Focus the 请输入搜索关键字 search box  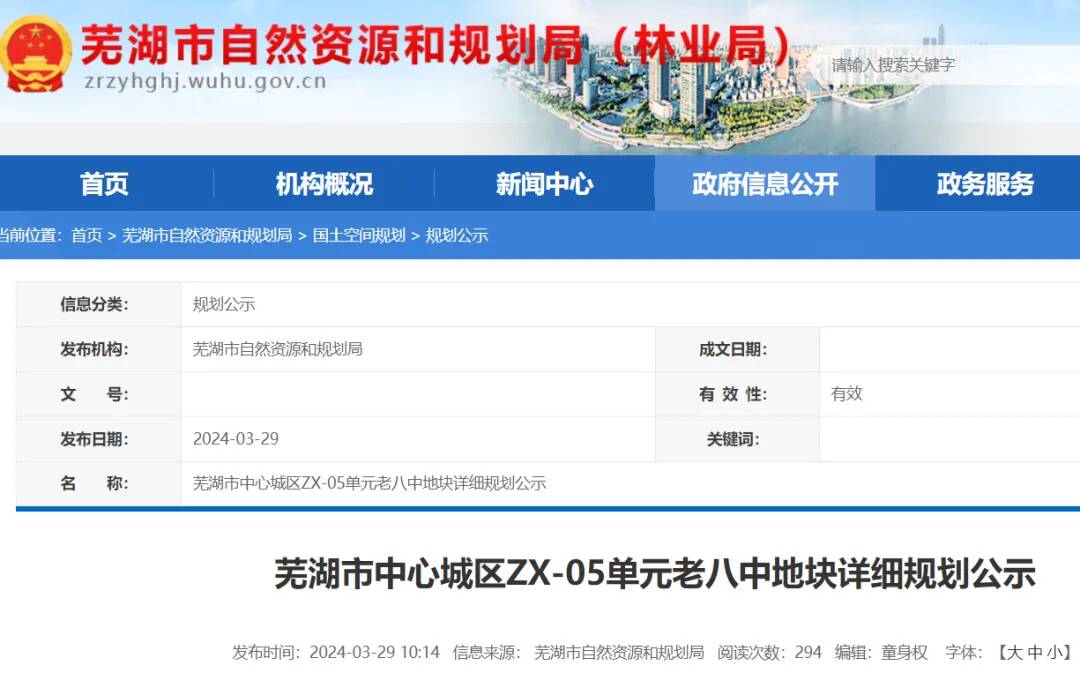tap(951, 65)
